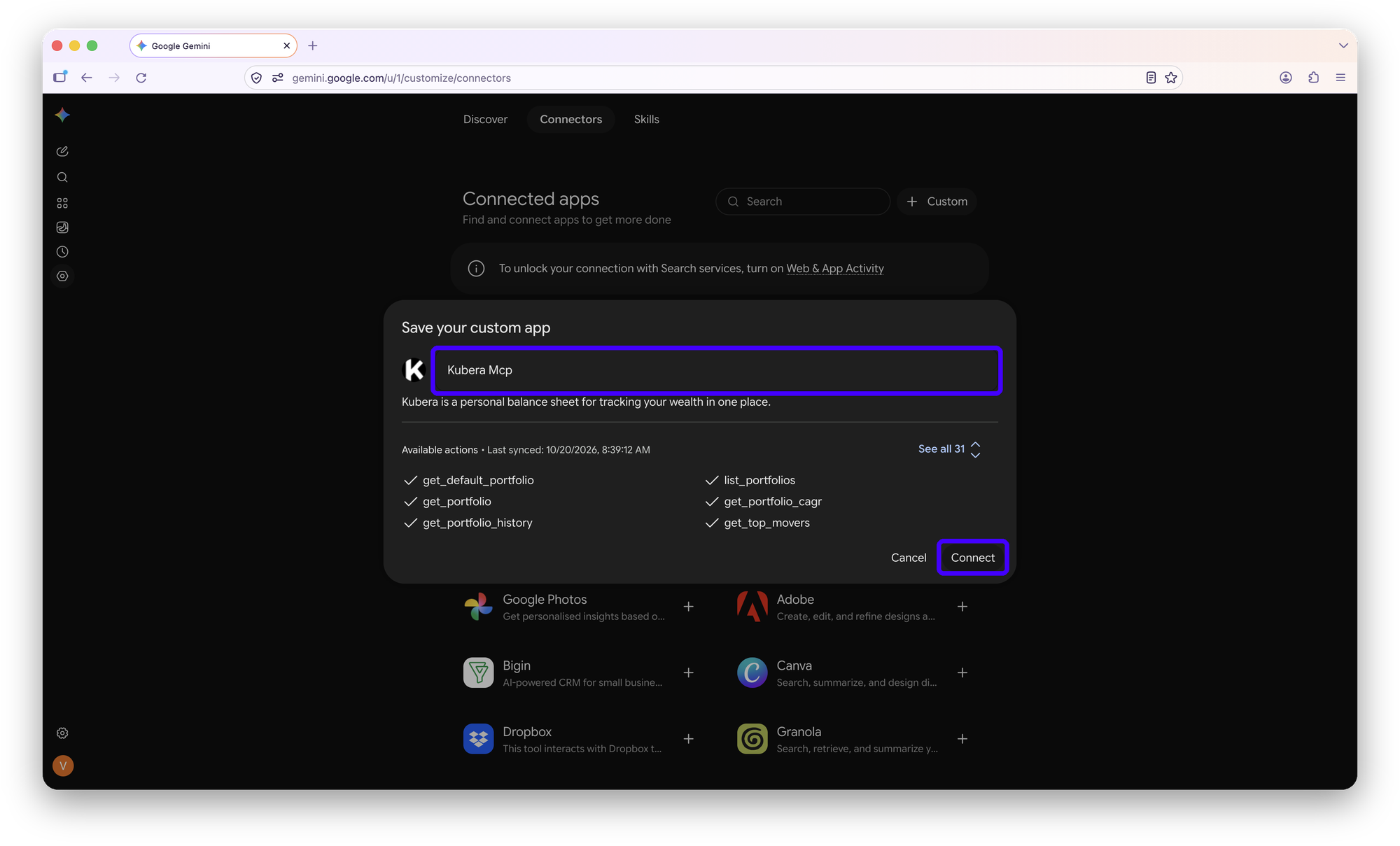Image resolution: width=1400 pixels, height=846 pixels.
Task: Focus the Kubera Mcp name field
Action: (717, 370)
